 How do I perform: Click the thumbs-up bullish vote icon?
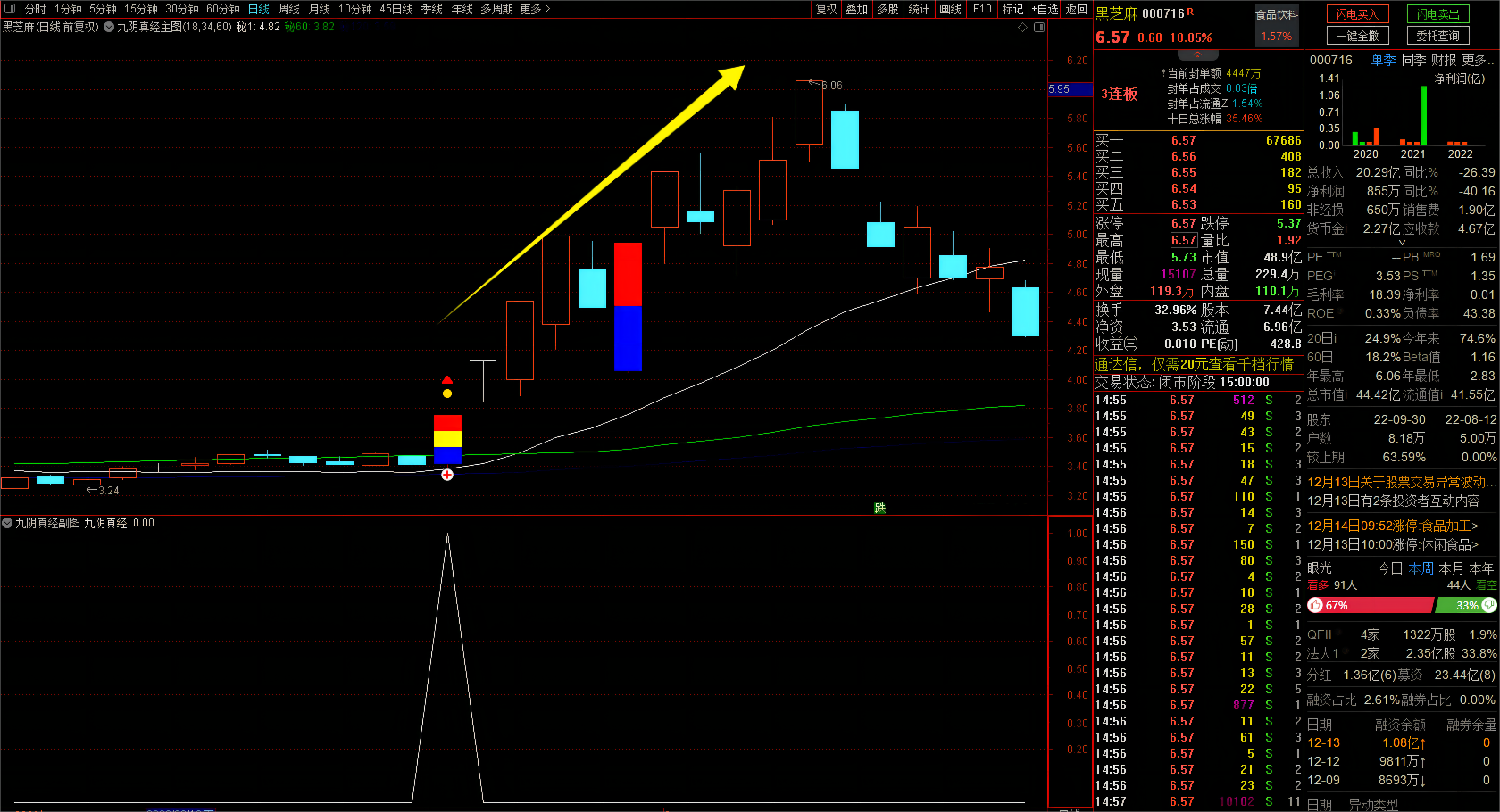(1315, 605)
